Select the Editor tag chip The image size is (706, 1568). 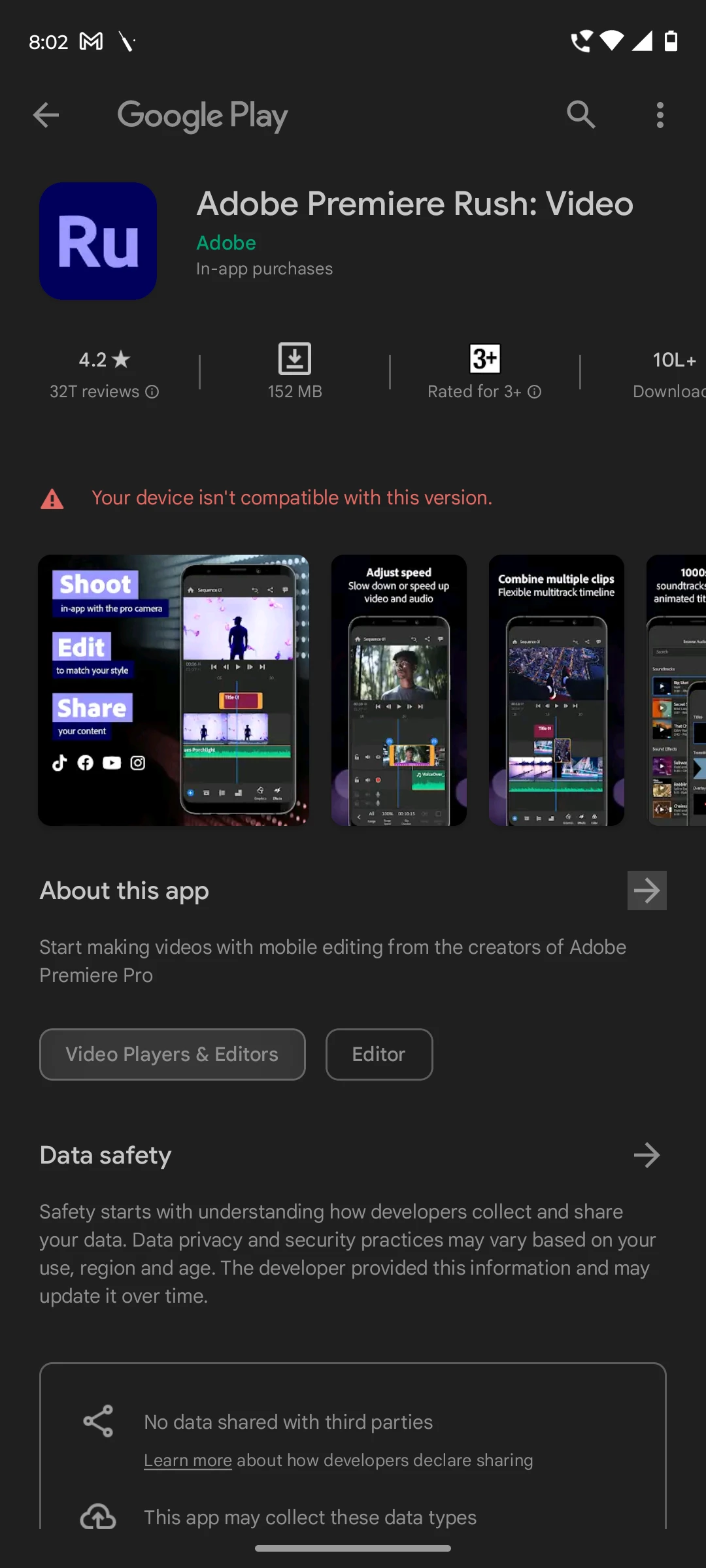pyautogui.click(x=379, y=1054)
